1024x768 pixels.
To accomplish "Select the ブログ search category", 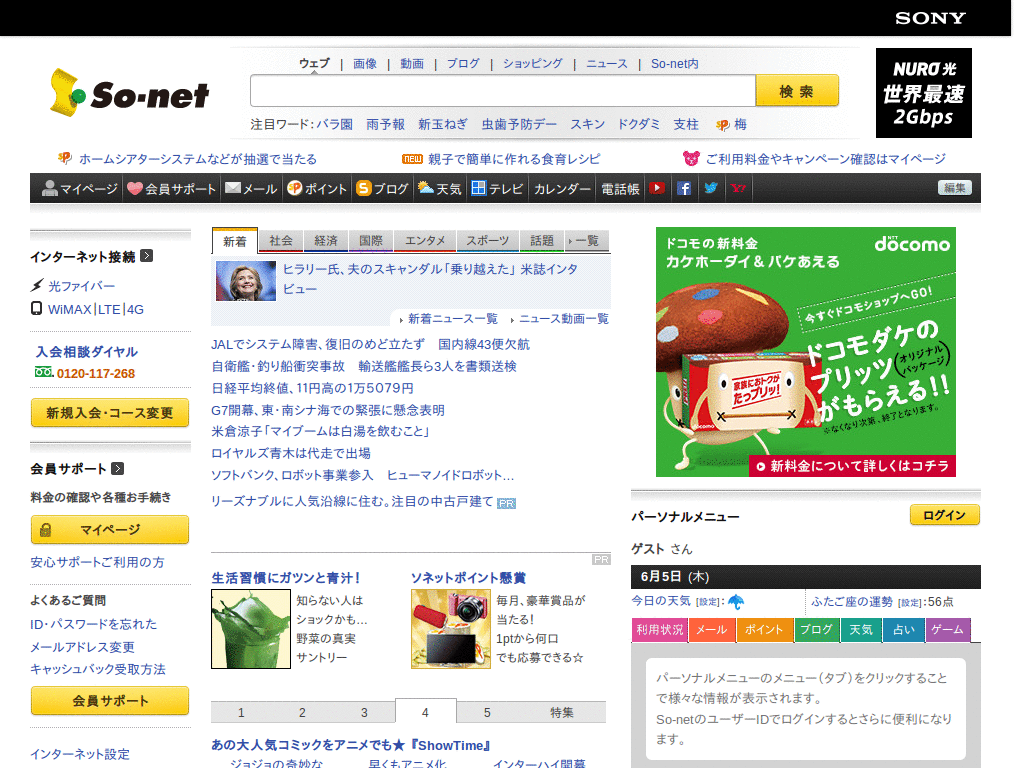I will 463,63.
